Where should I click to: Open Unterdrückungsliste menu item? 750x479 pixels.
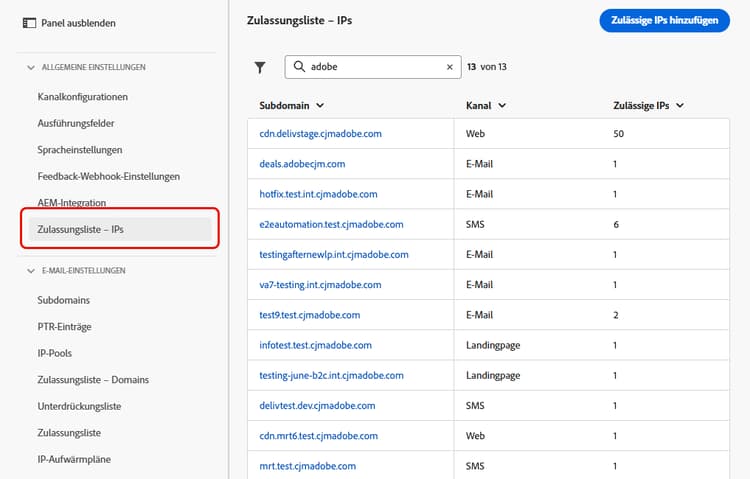(x=79, y=406)
